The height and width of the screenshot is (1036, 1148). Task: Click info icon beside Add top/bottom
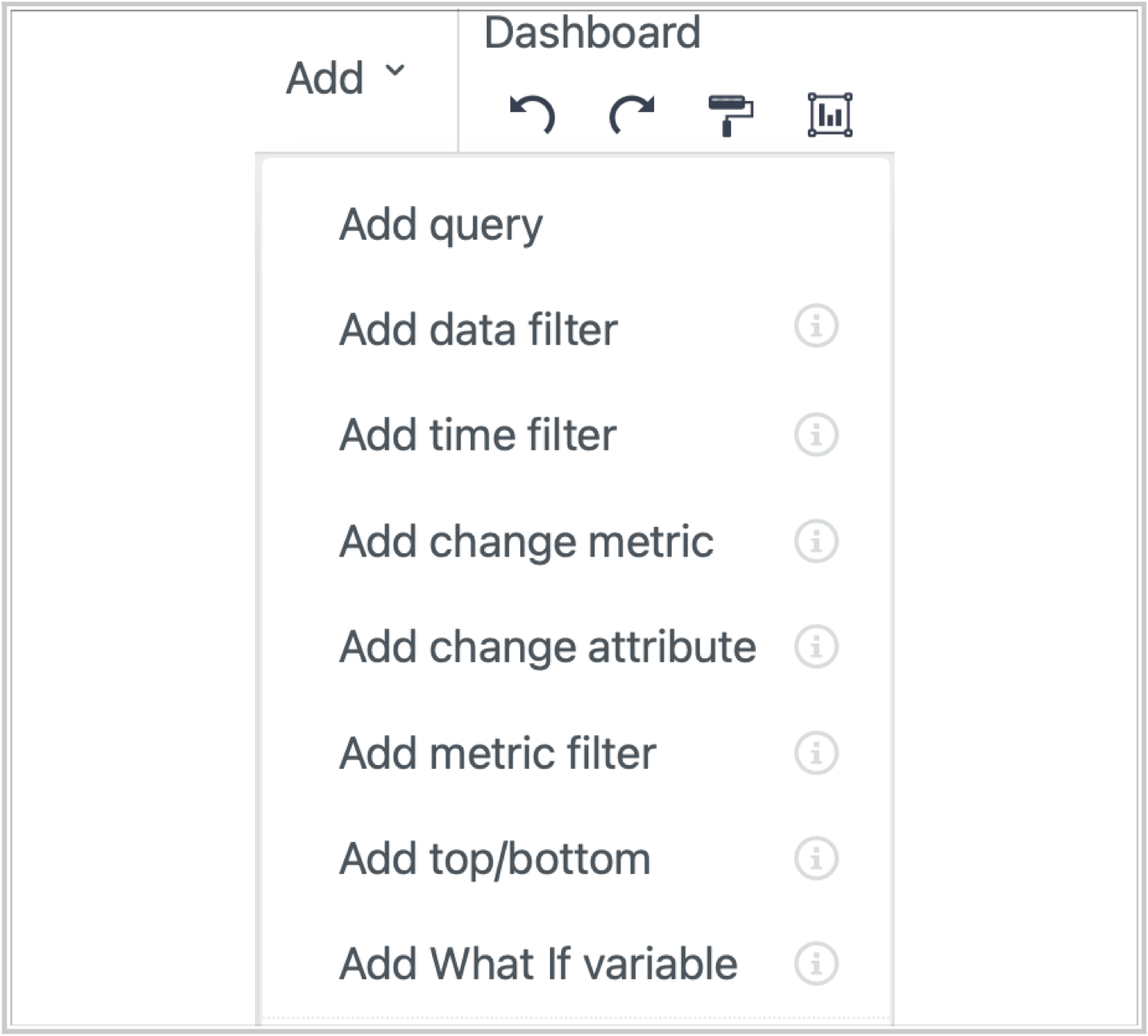tap(816, 858)
